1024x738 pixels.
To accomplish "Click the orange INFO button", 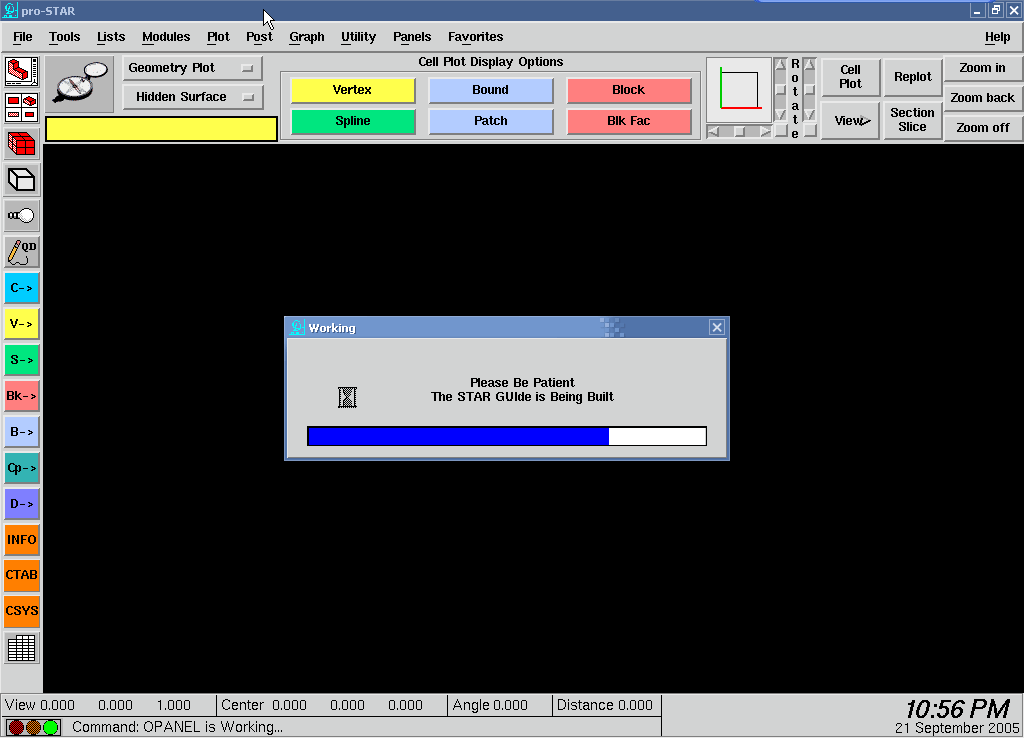I will pyautogui.click(x=22, y=539).
